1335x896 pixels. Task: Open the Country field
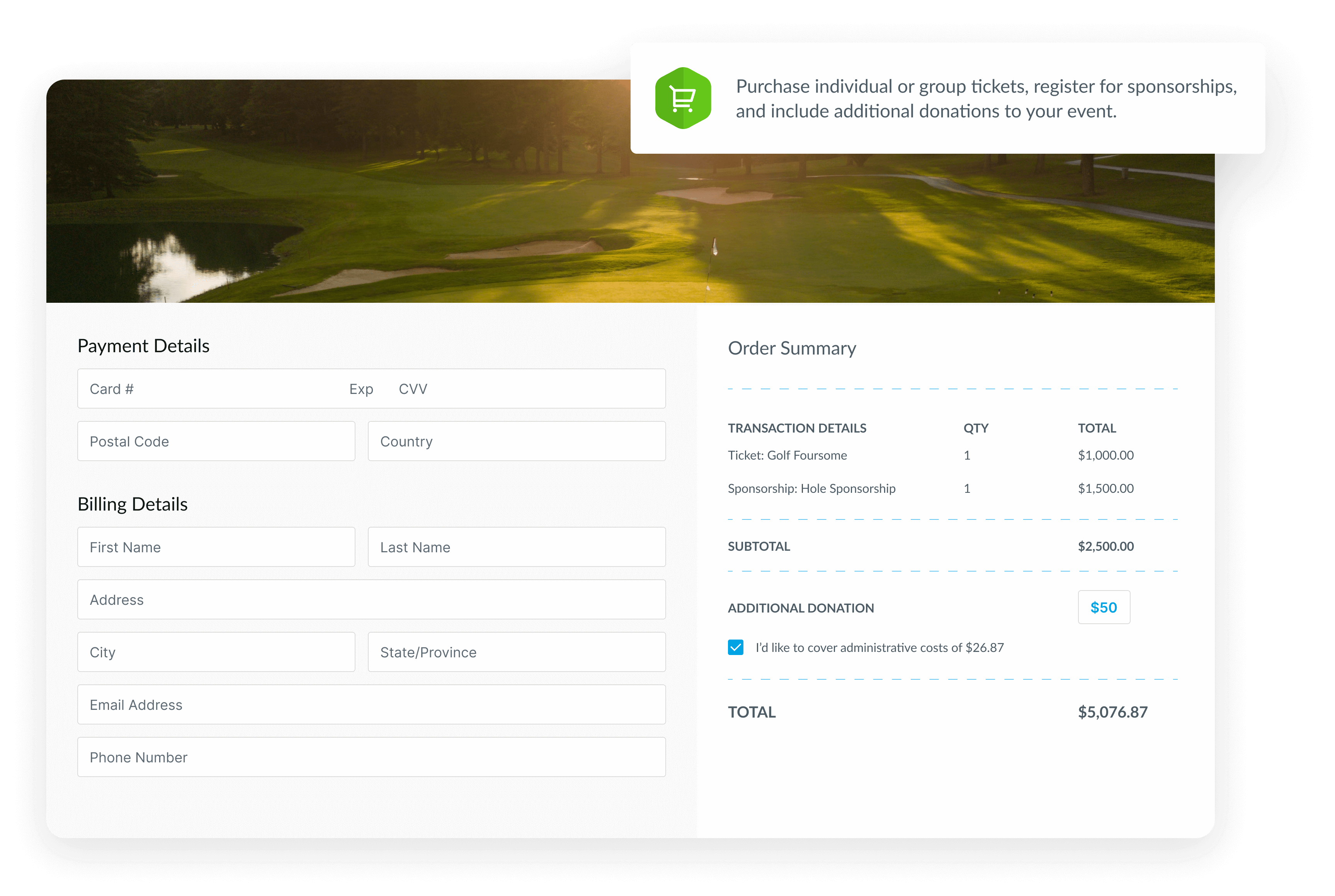(516, 441)
